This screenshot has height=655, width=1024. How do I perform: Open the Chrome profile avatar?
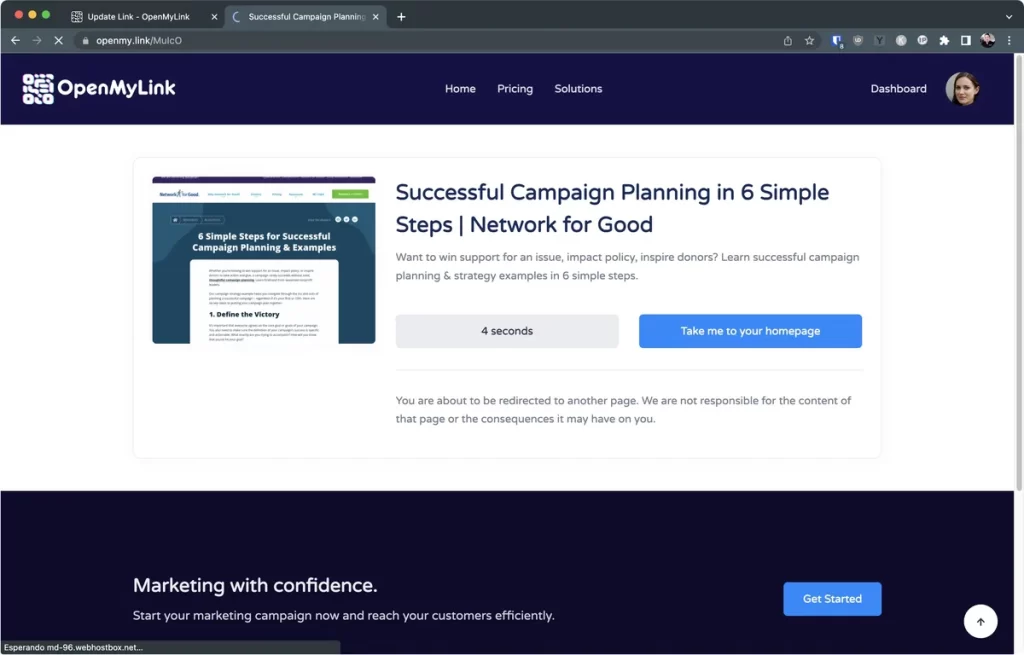tap(987, 40)
